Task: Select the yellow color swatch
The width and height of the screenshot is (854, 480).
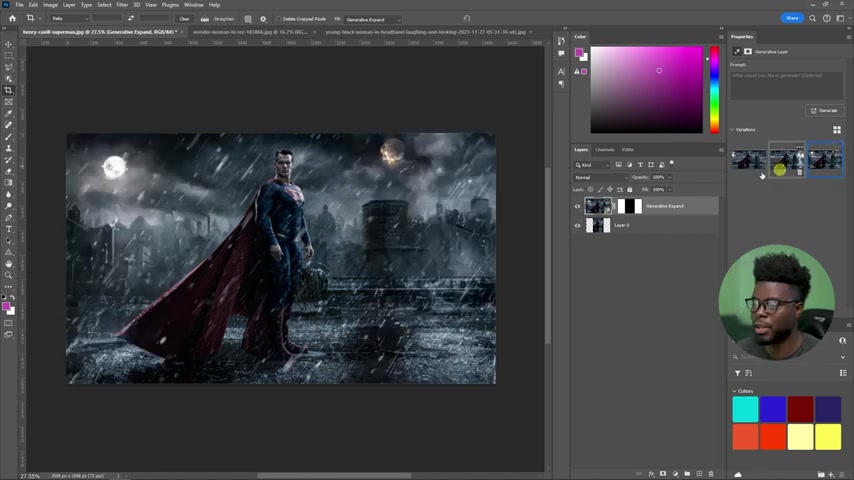Action: (x=828, y=437)
